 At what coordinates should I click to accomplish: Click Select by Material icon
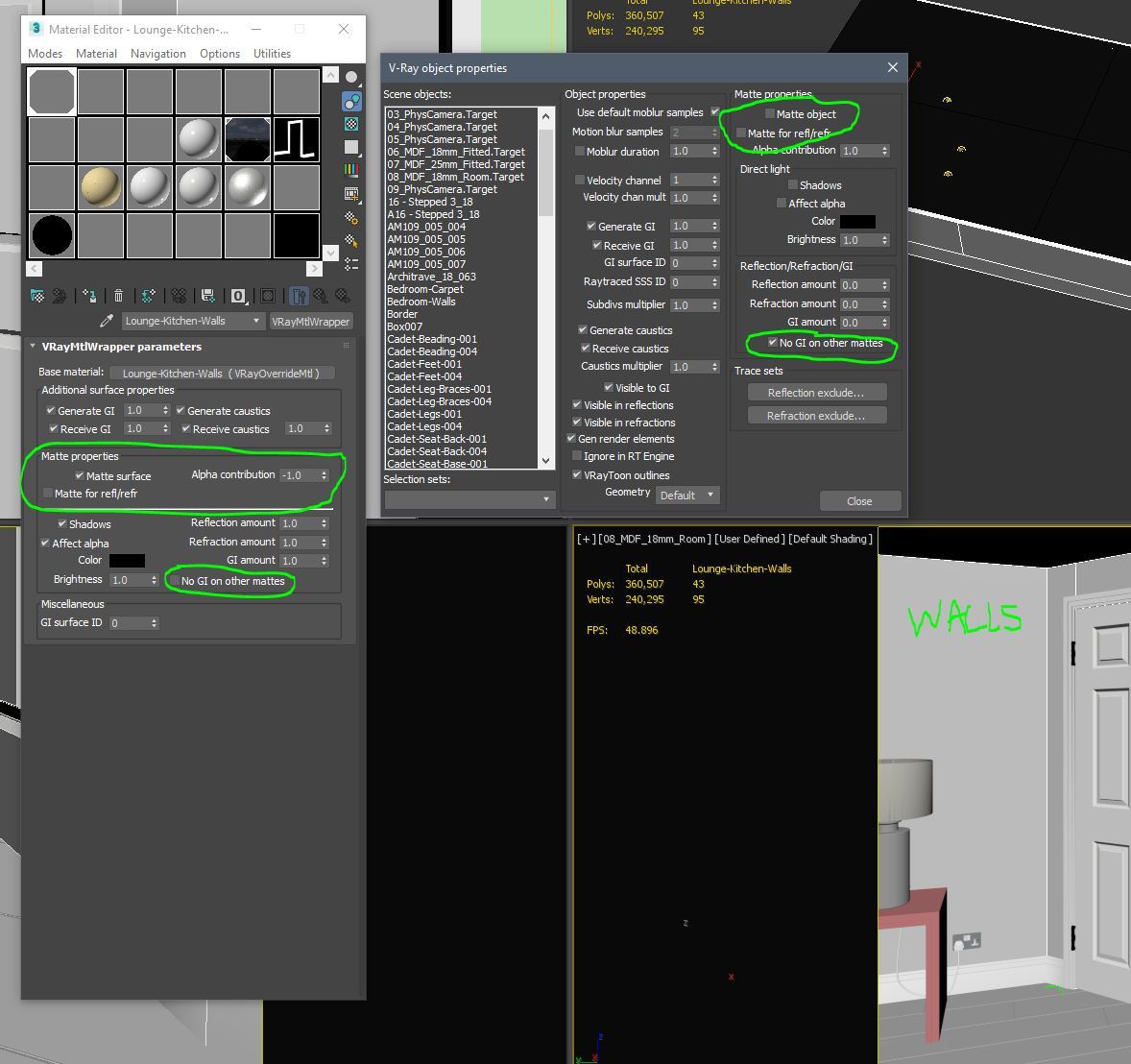[351, 240]
